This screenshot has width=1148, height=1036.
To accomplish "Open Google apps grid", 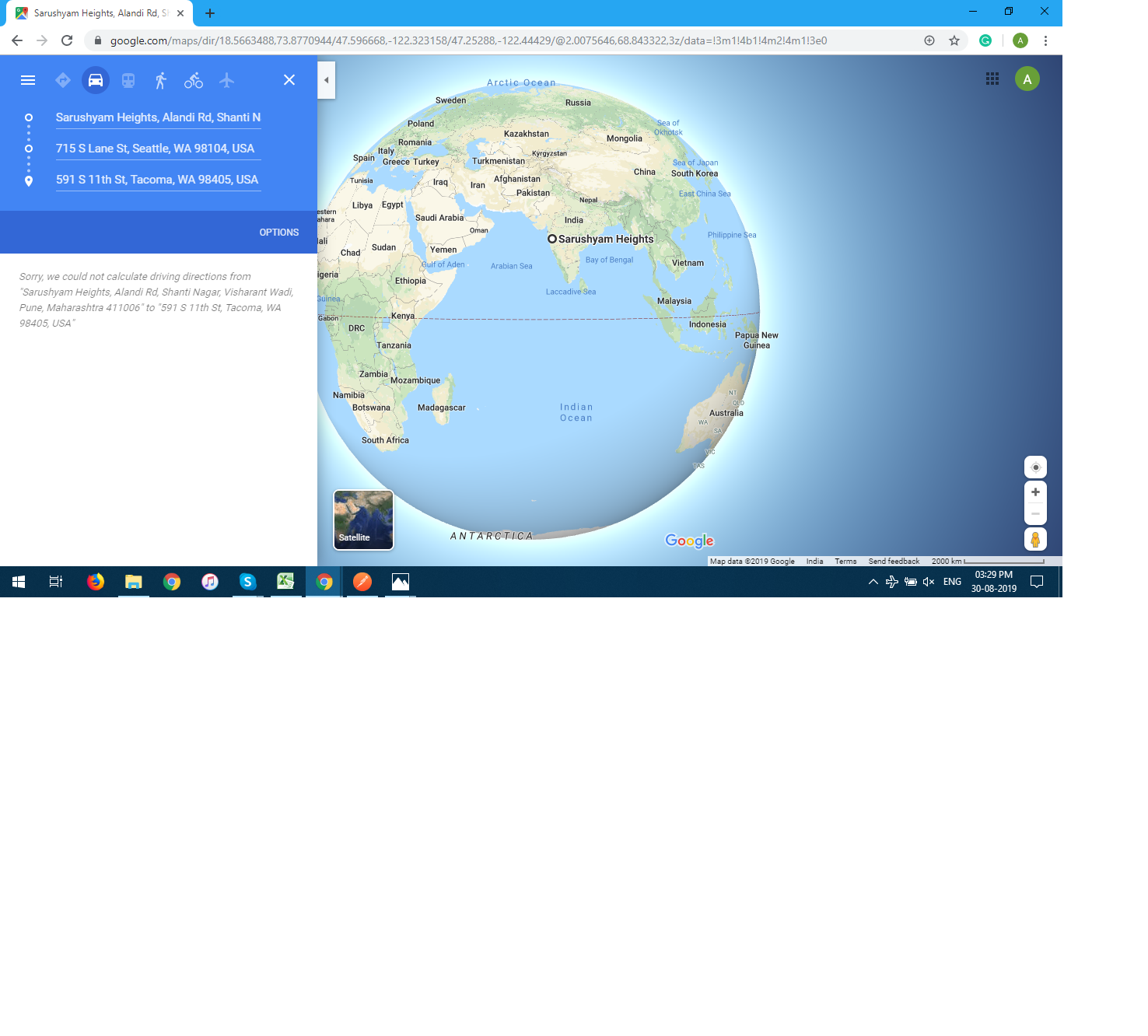I will coord(992,79).
